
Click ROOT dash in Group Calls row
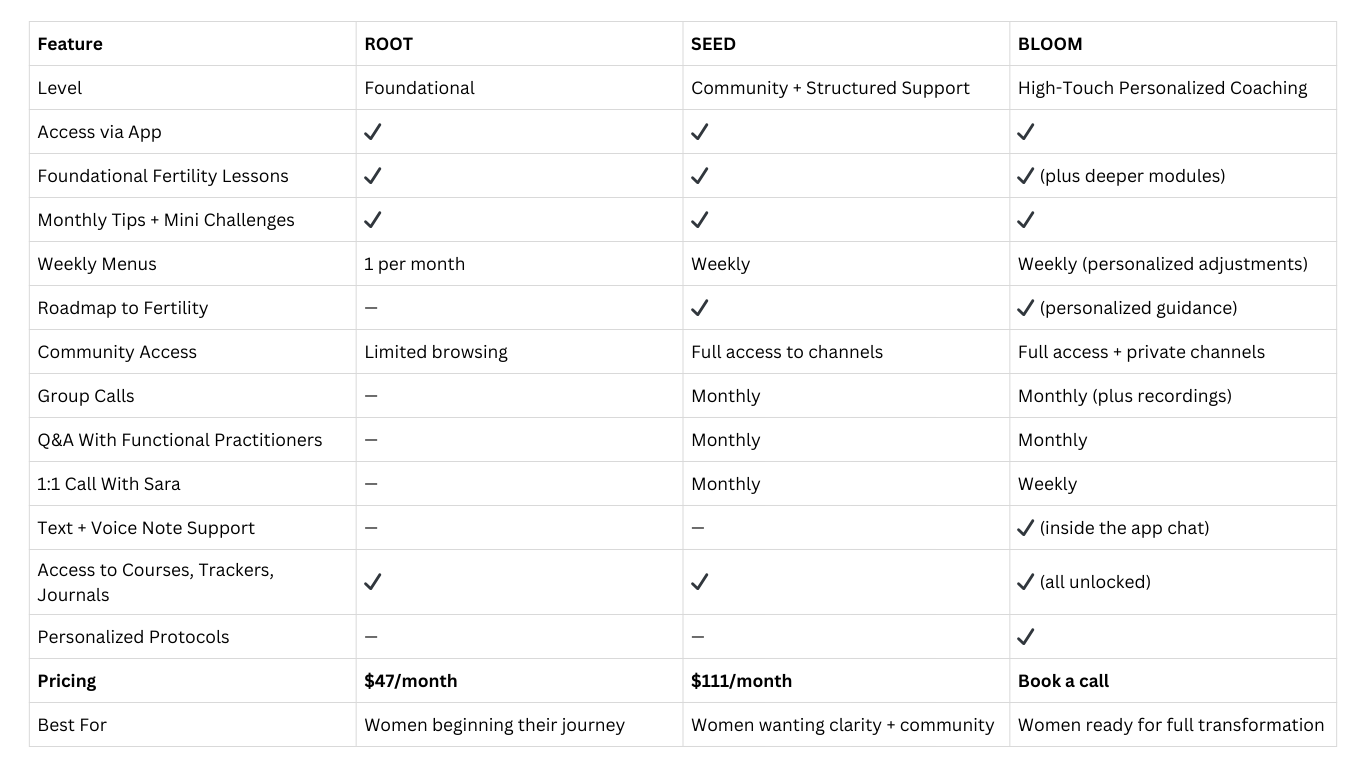tap(371, 396)
